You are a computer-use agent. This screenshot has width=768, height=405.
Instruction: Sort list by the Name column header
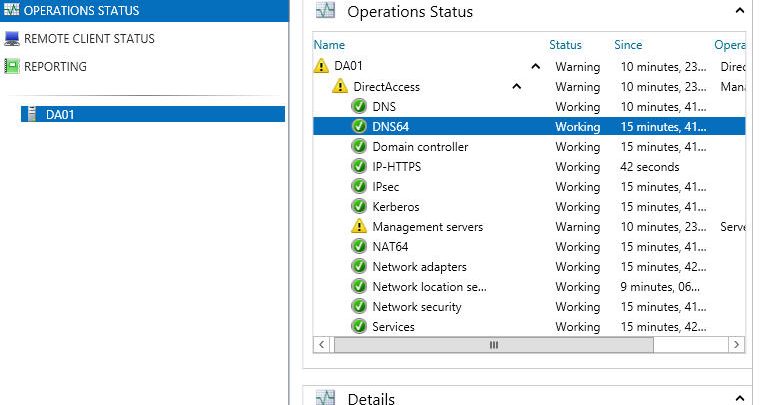329,45
